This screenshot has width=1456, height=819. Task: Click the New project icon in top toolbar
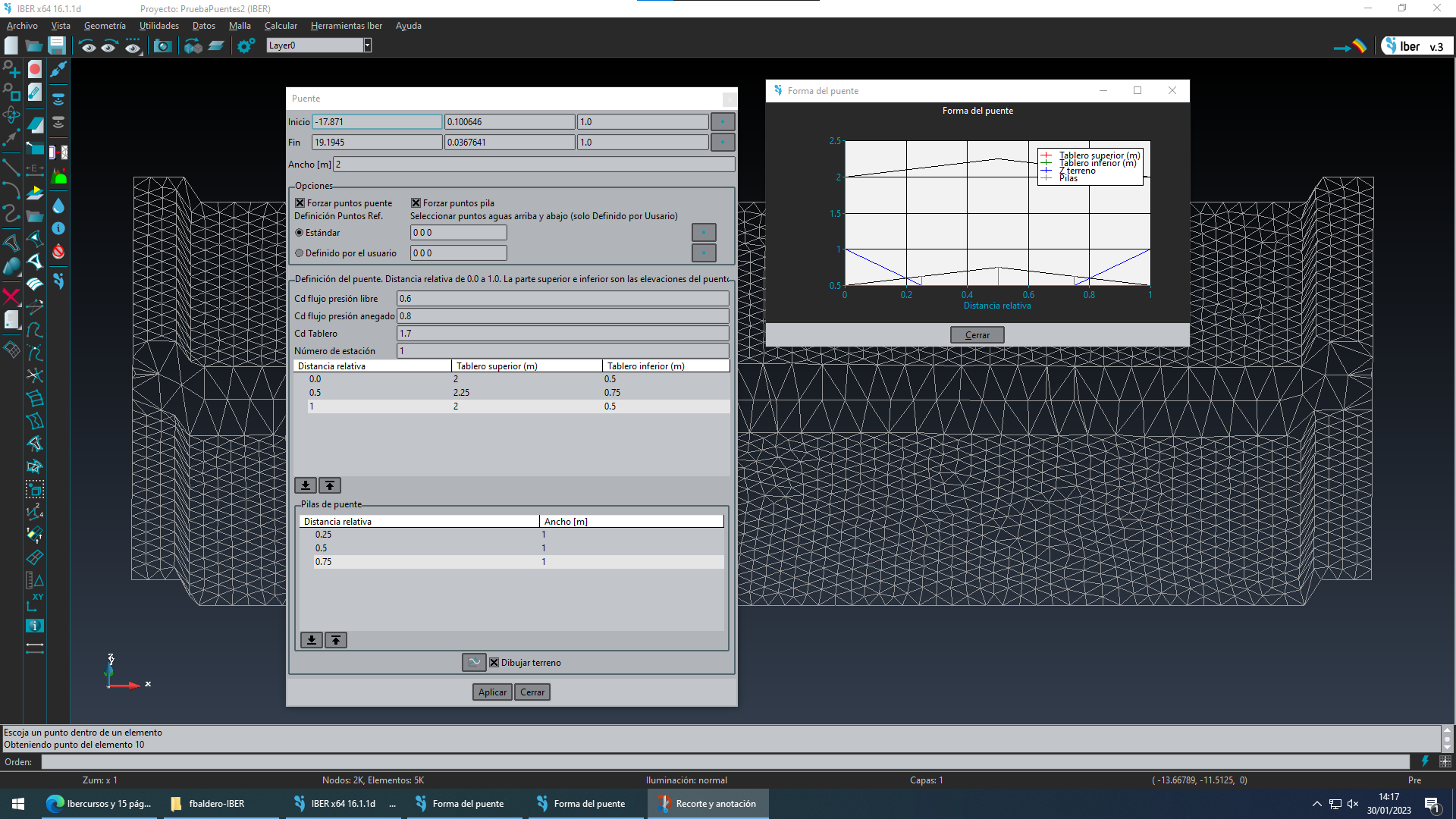coord(11,46)
